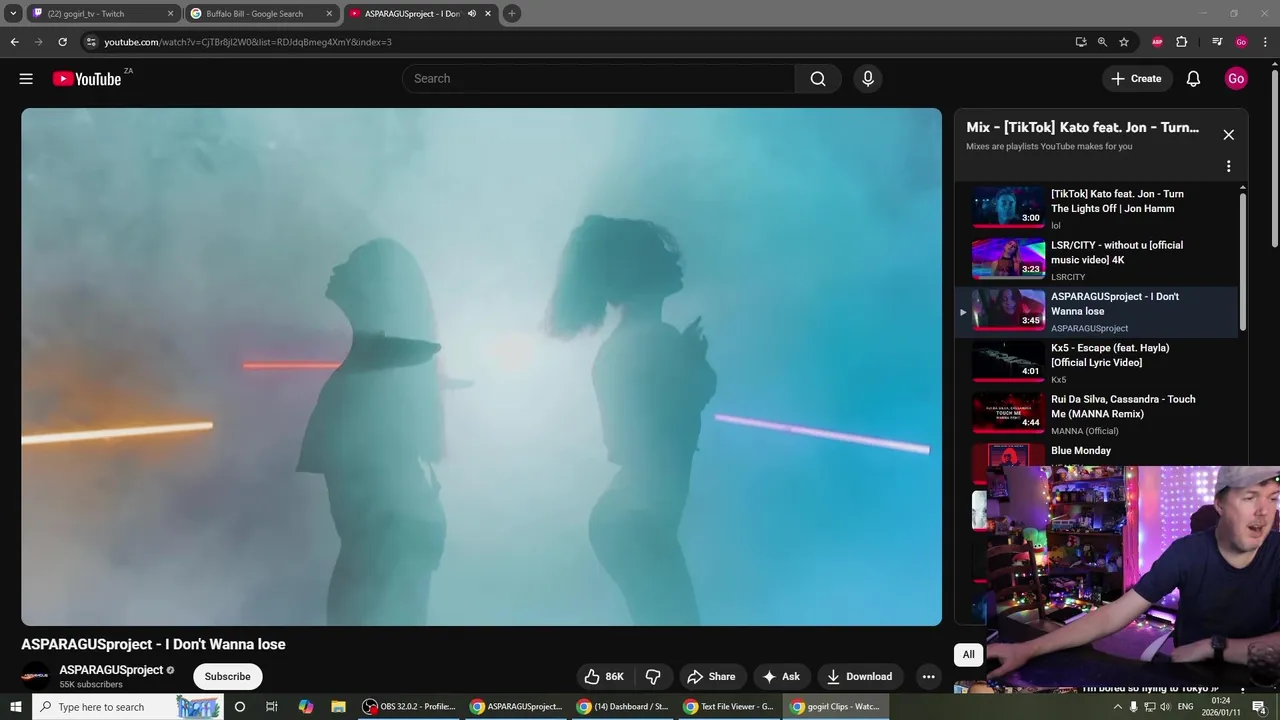Open the Chrome profile avatar
The height and width of the screenshot is (720, 1280).
point(1241,42)
